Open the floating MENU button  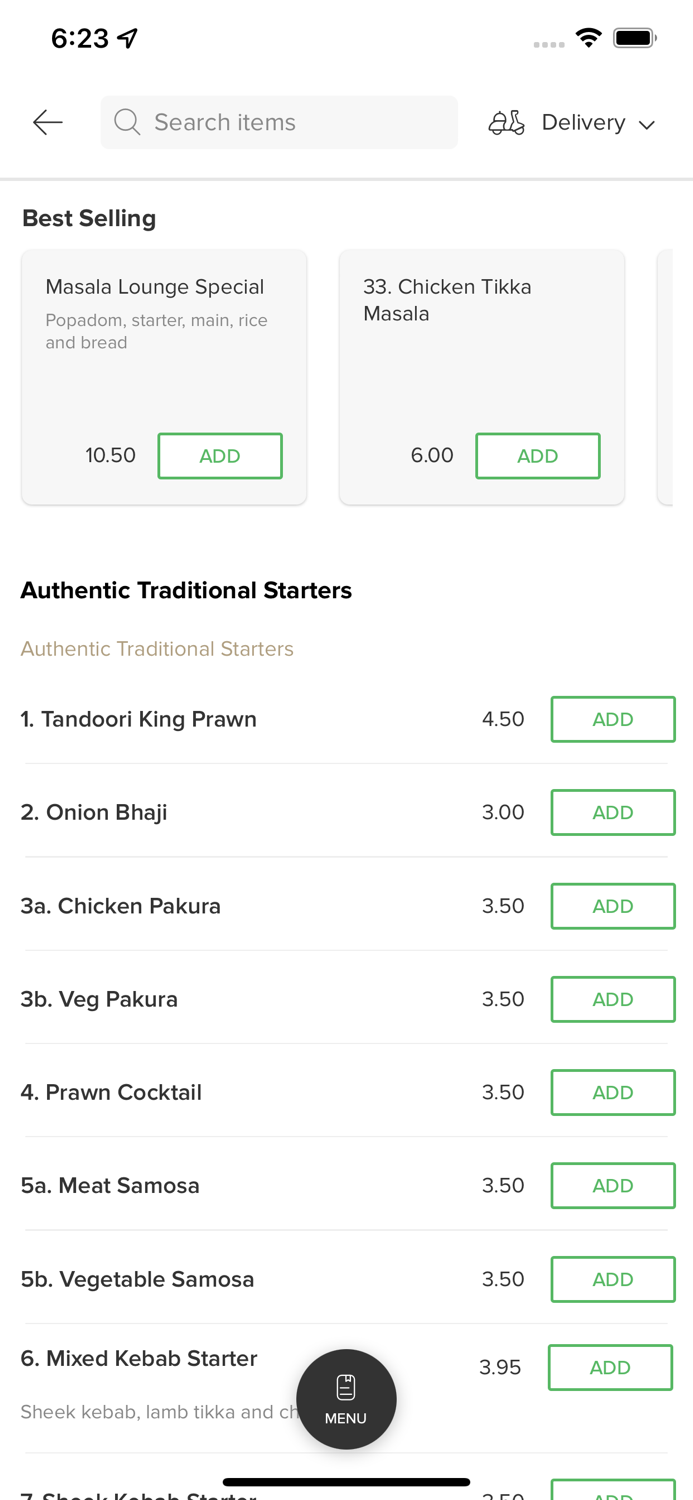pos(346,1398)
